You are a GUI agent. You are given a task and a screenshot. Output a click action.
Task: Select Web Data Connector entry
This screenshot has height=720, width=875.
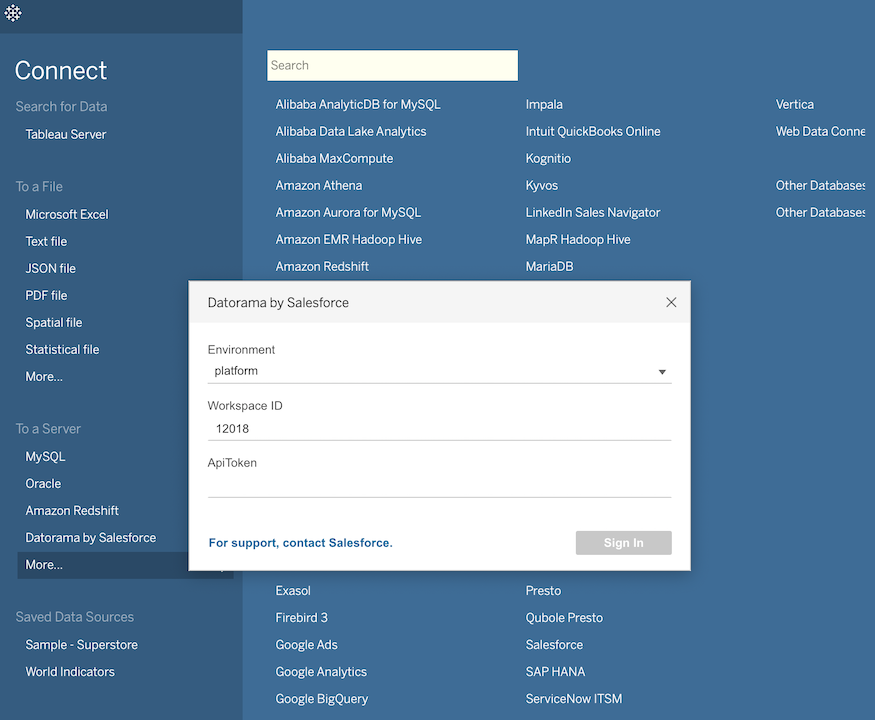click(x=820, y=132)
